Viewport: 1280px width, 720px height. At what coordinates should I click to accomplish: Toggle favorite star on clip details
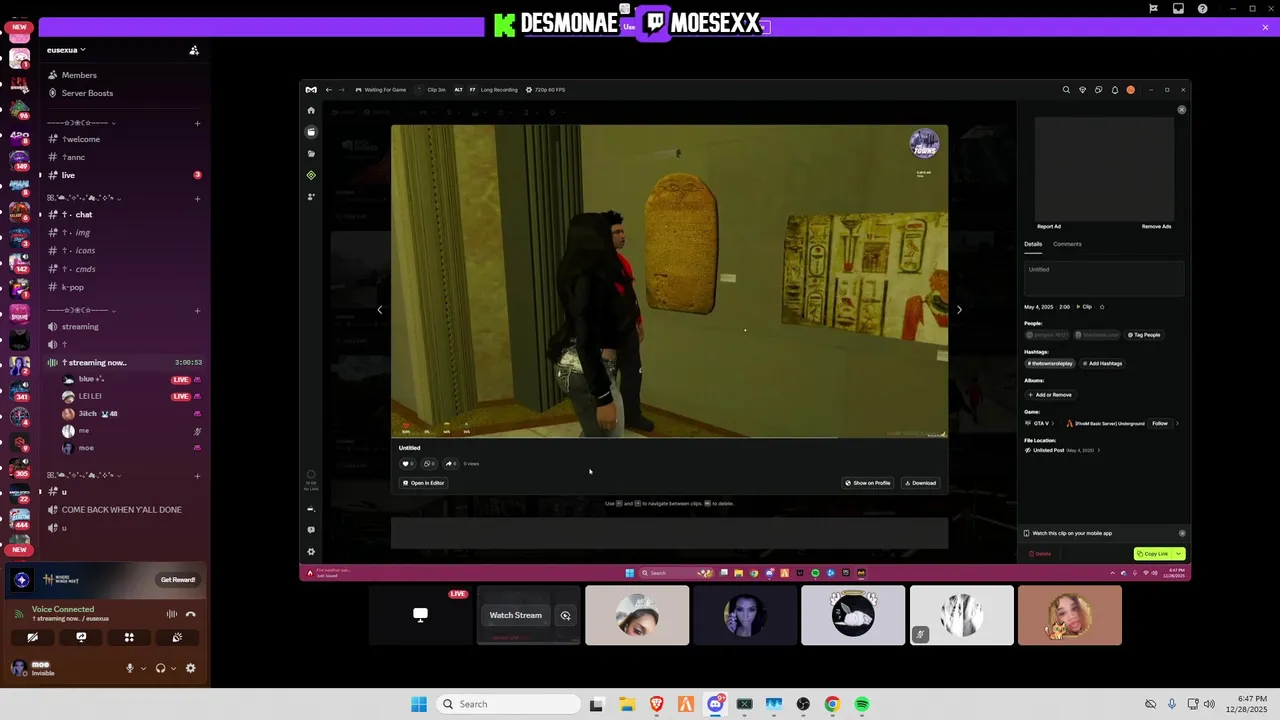pos(1102,307)
